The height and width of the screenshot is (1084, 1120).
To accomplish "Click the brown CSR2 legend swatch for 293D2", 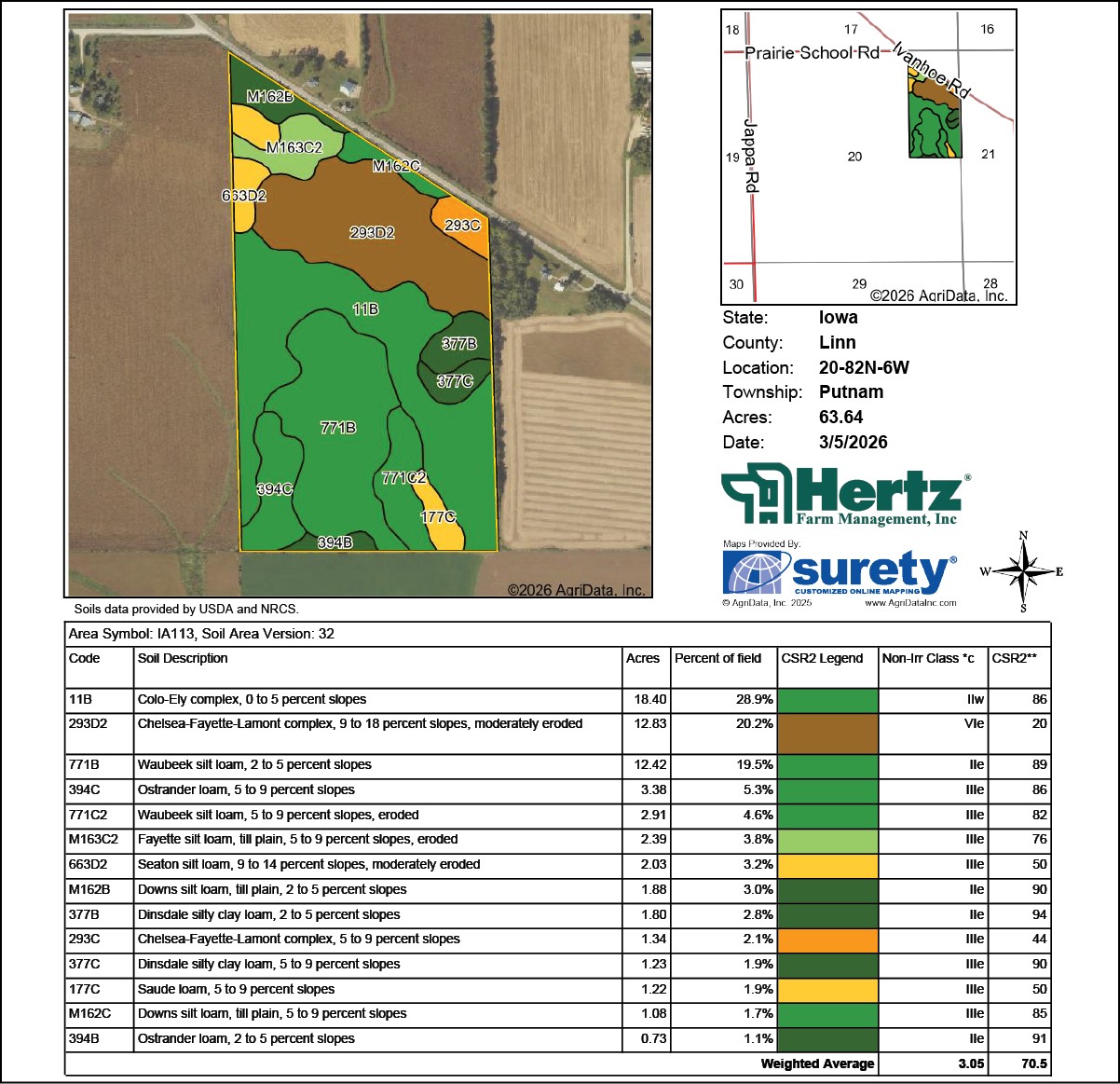I will point(827,734).
